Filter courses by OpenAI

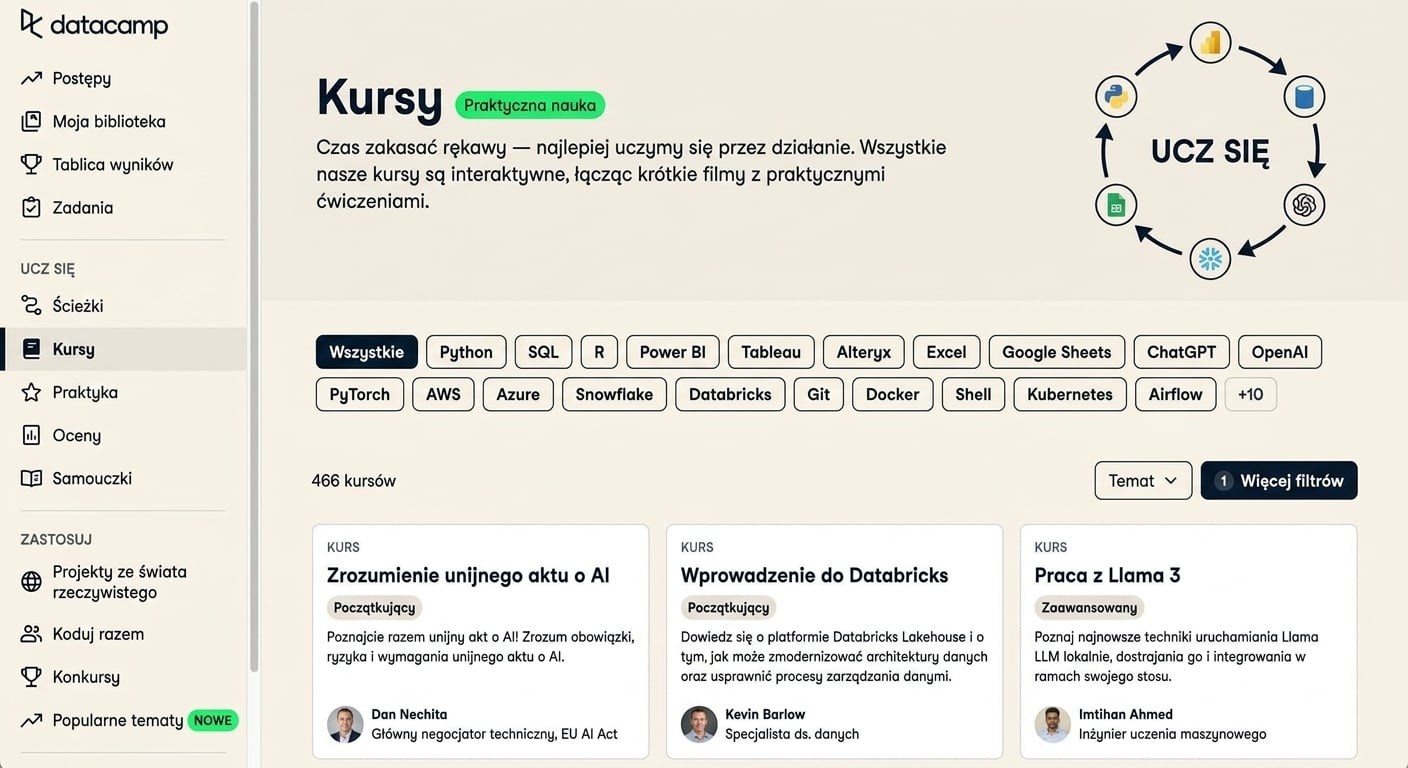(1280, 352)
